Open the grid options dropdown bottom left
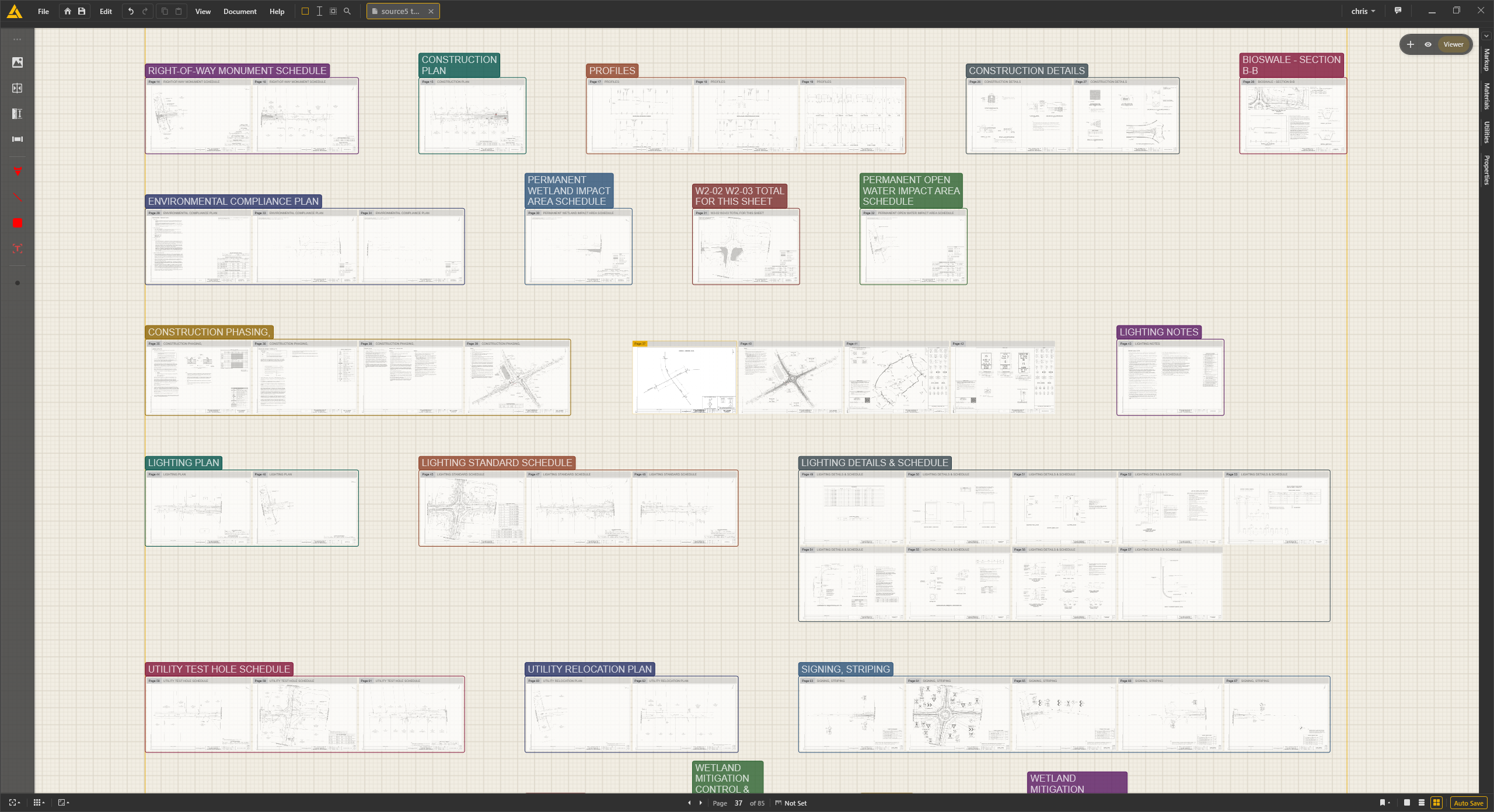The height and width of the screenshot is (812, 1494). [x=39, y=803]
